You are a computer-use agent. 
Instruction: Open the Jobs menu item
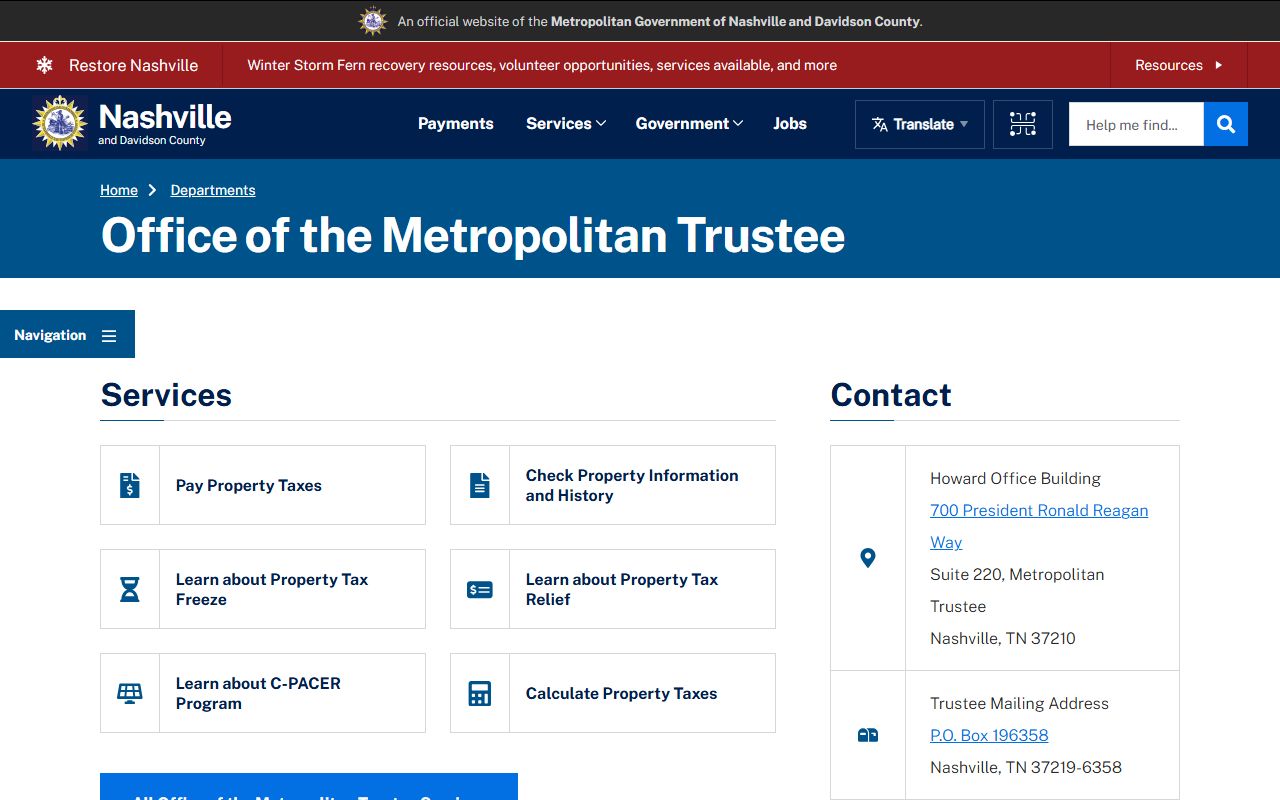[790, 124]
